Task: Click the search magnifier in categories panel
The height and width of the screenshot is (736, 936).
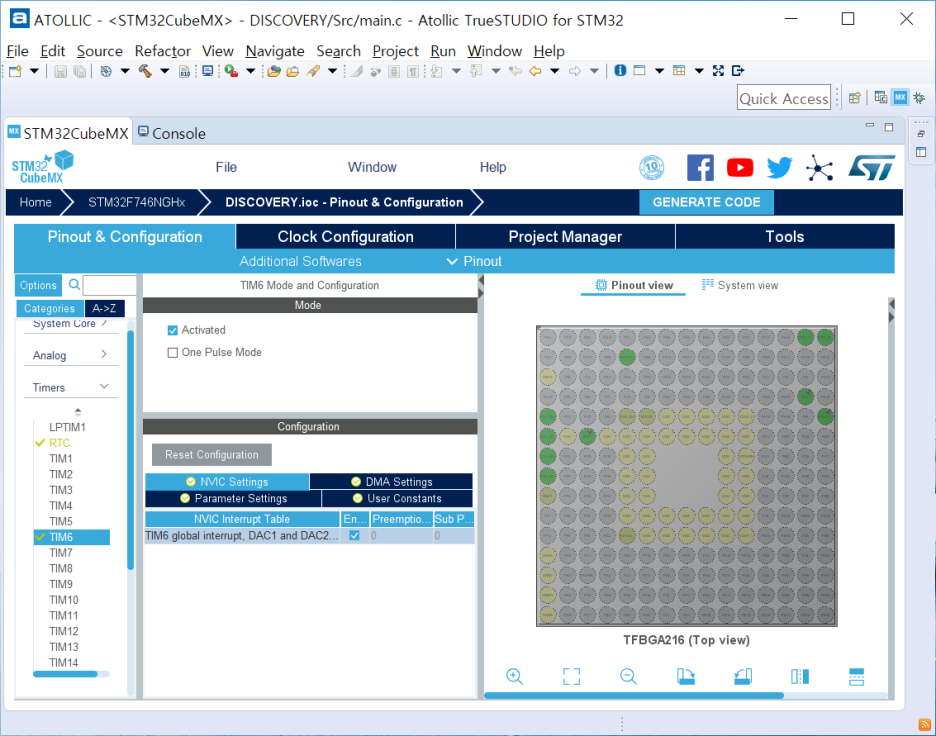Action: coord(74,285)
